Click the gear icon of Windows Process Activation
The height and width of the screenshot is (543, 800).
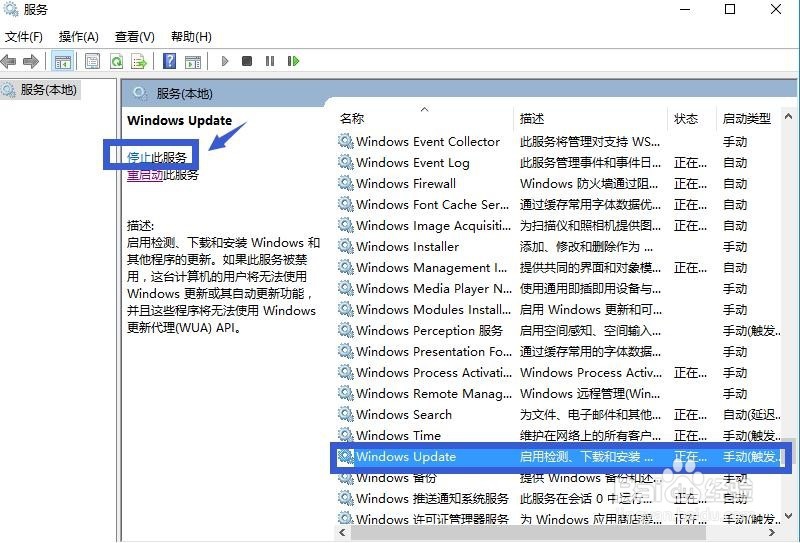coord(346,373)
